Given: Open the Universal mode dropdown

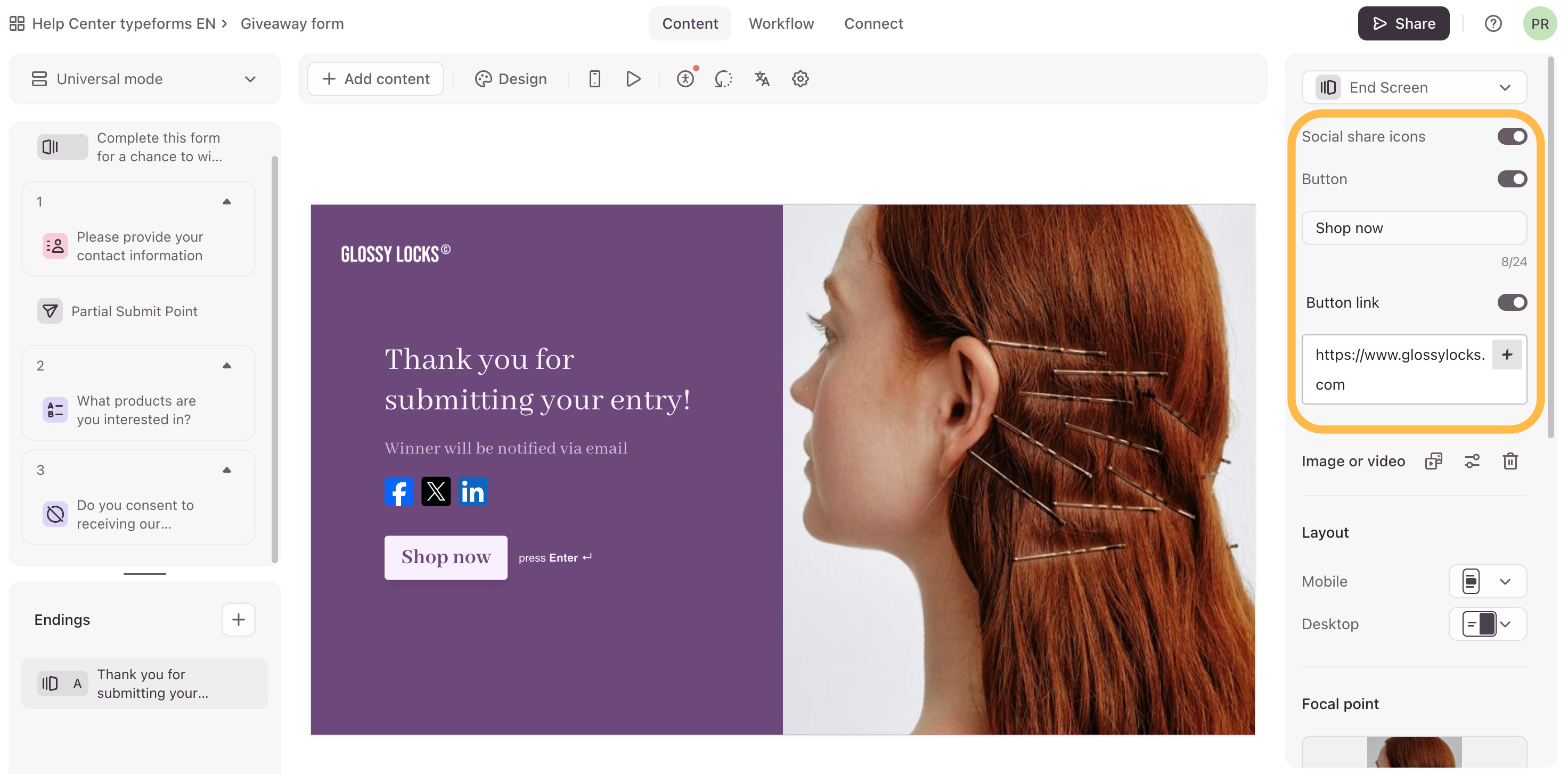Looking at the screenshot, I should click(144, 79).
